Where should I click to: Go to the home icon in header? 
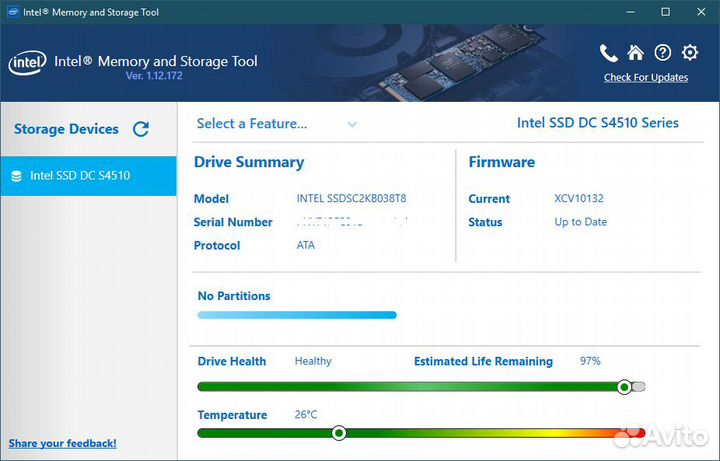coord(636,53)
